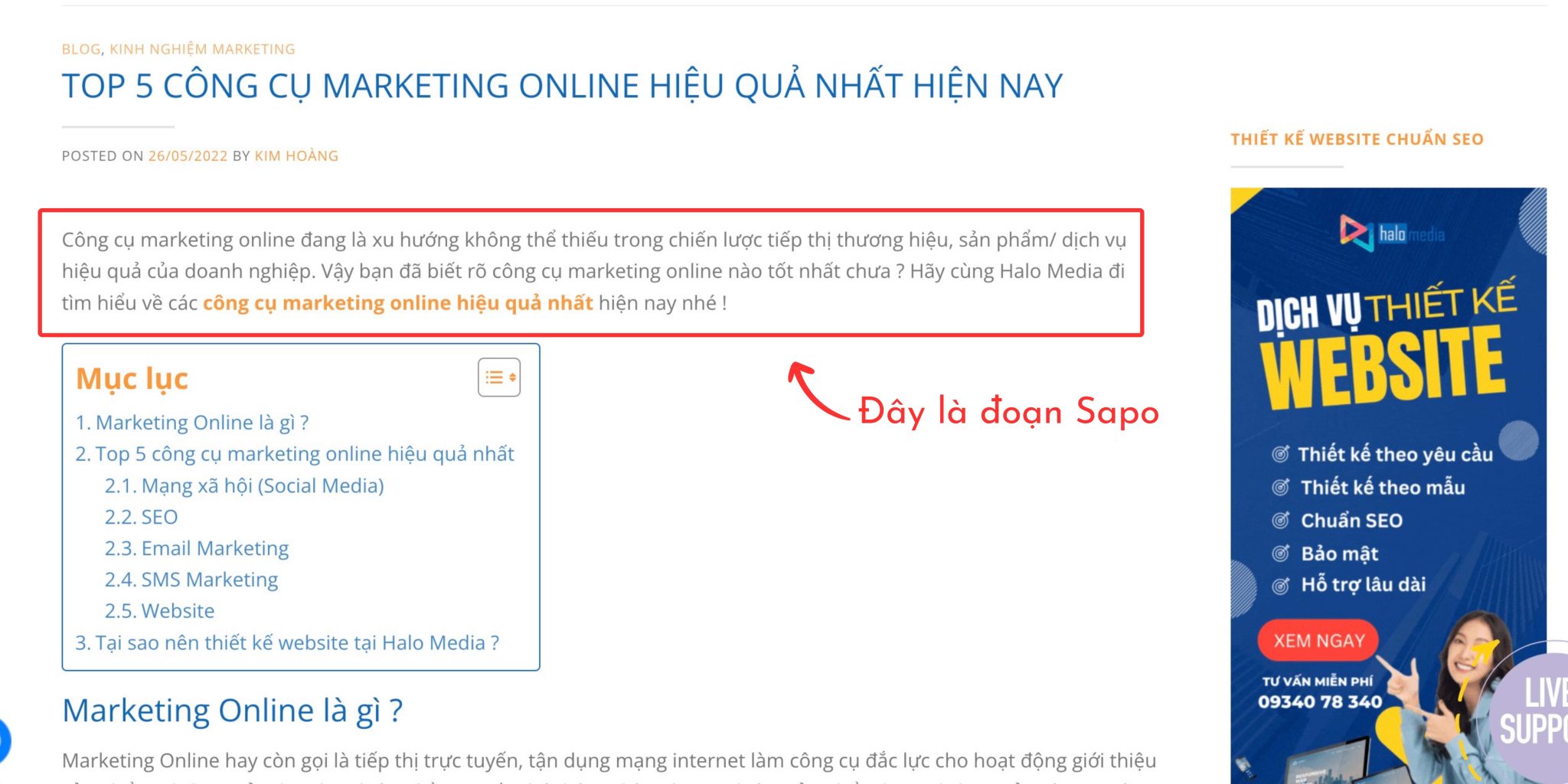This screenshot has height=784, width=1568.
Task: Go to '2.4. SMS Marketing' entry
Action: pyautogui.click(x=191, y=580)
